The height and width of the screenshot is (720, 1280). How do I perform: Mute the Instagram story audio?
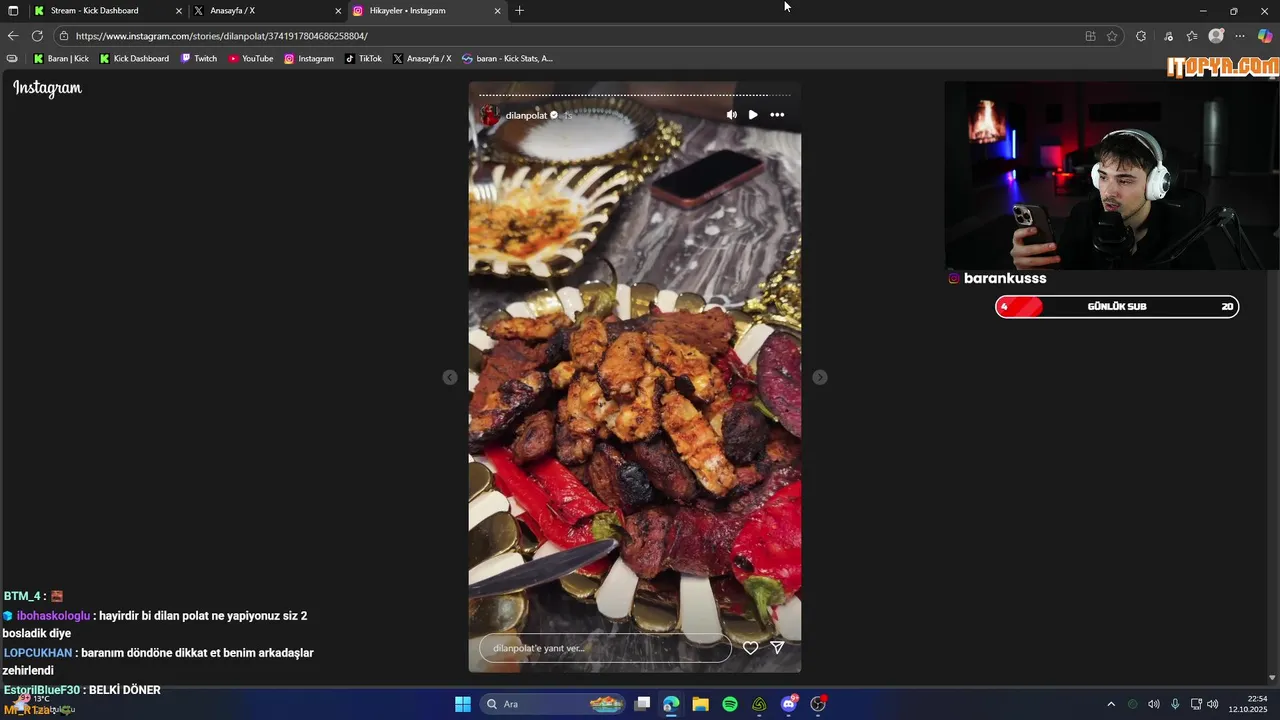point(731,115)
